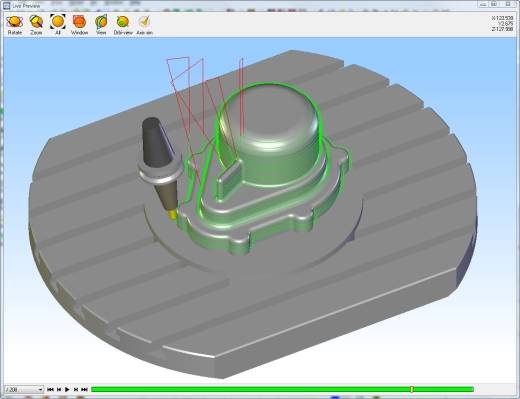Click the X Y Z coordinate readout
Viewport: 520px width, 399px height.
pos(502,24)
